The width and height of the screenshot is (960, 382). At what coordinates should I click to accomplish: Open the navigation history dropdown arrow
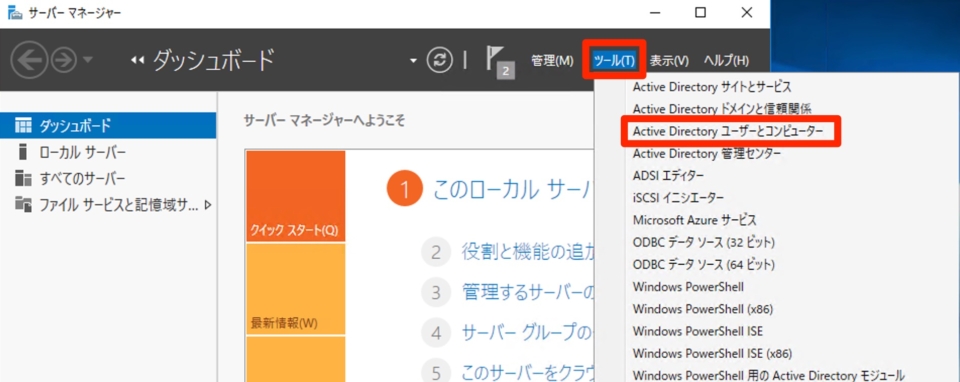pos(88,60)
